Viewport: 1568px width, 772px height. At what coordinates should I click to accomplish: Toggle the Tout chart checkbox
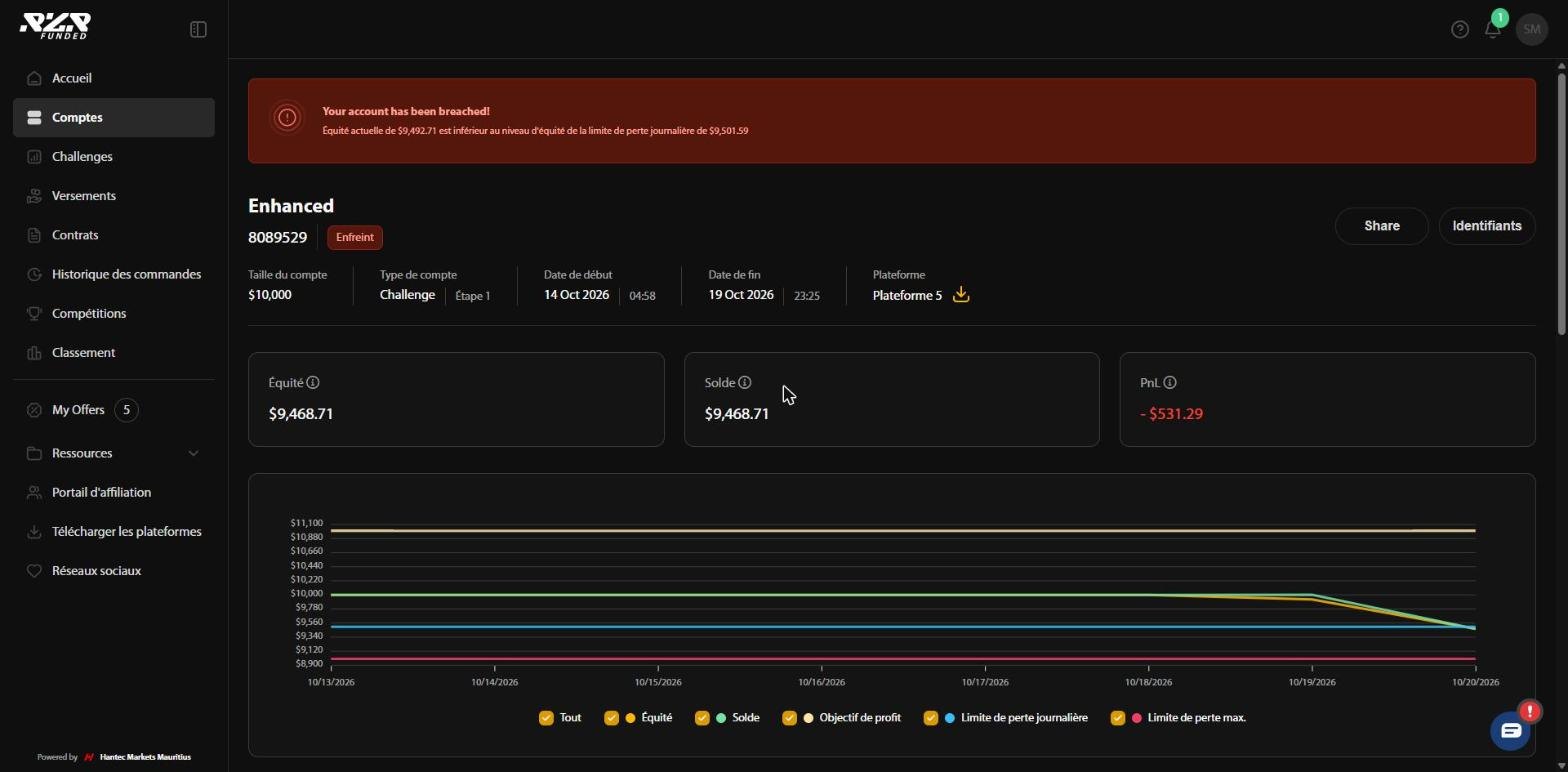(x=546, y=718)
